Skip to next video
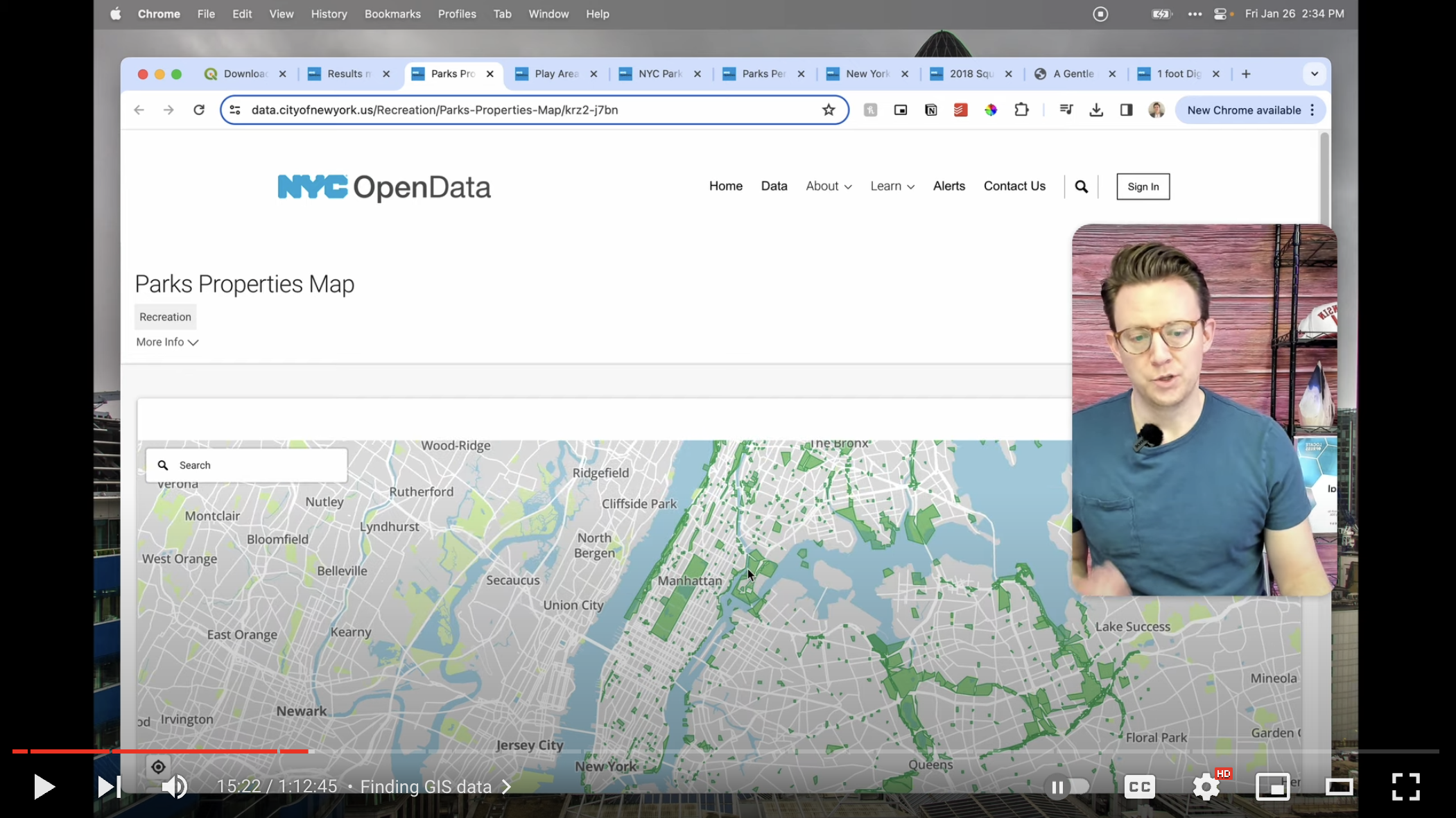Screen dimensions: 1456x818 [109, 787]
